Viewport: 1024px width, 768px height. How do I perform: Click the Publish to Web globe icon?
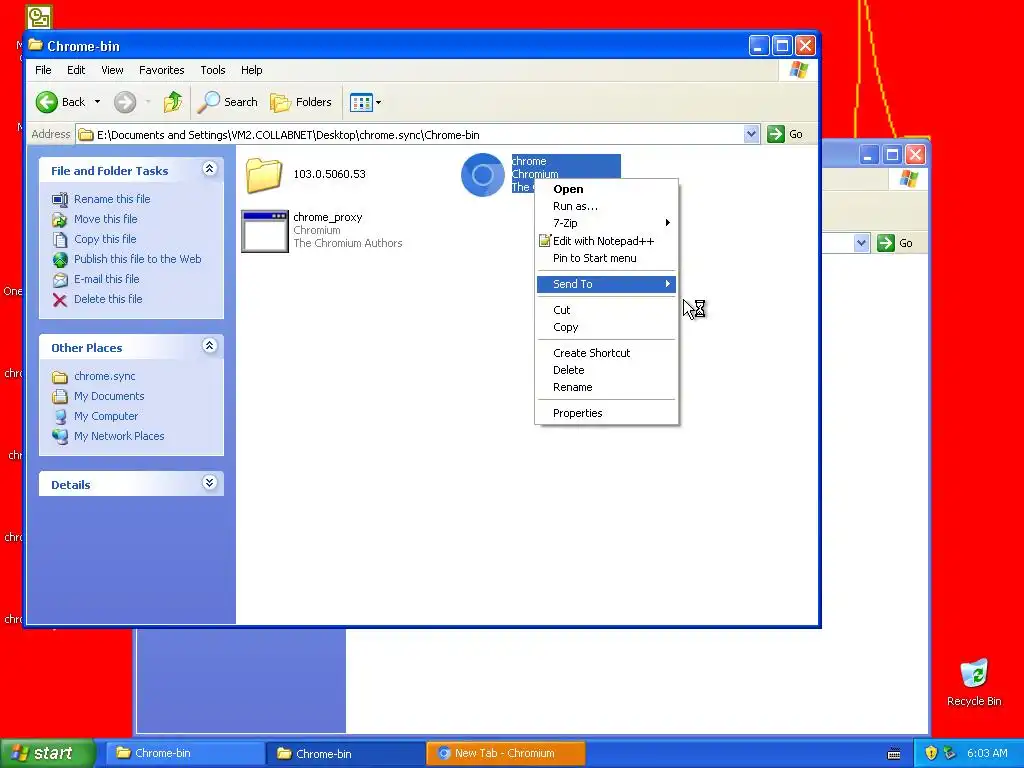tap(59, 259)
